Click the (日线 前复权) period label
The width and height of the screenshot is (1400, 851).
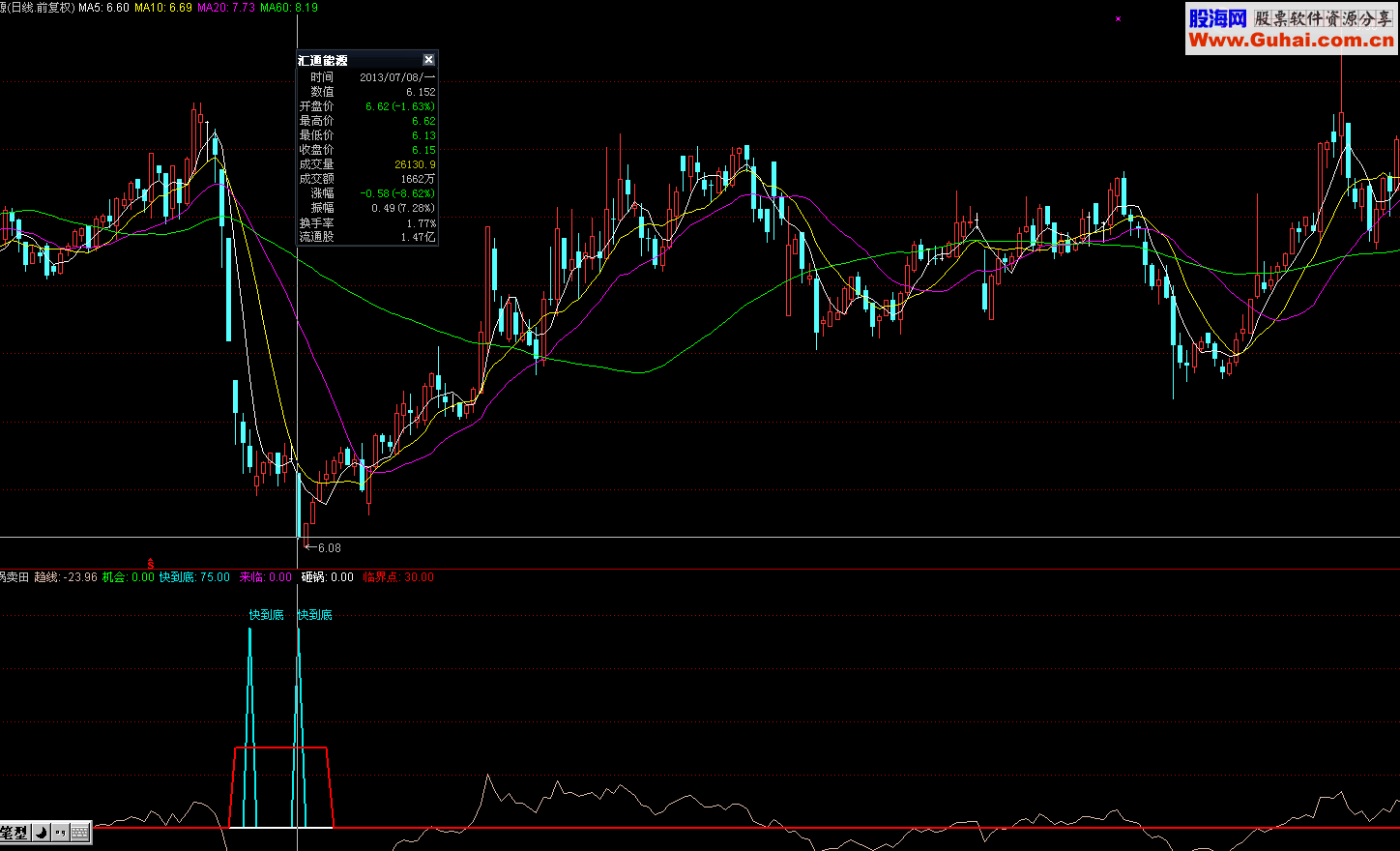pos(40,8)
